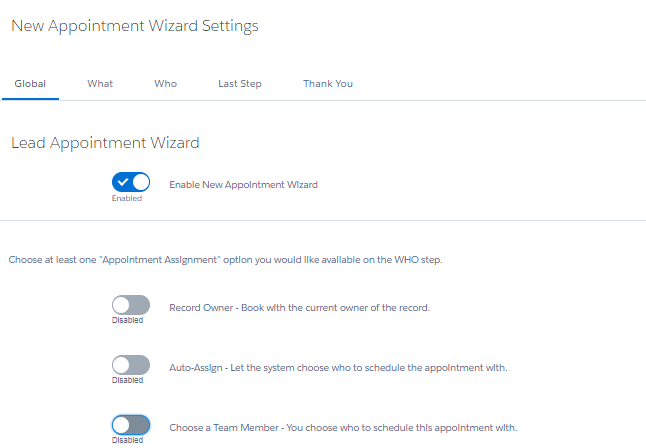This screenshot has height=448, width=646.
Task: Click the New Appointment Wizard Settings title
Action: click(x=135, y=26)
